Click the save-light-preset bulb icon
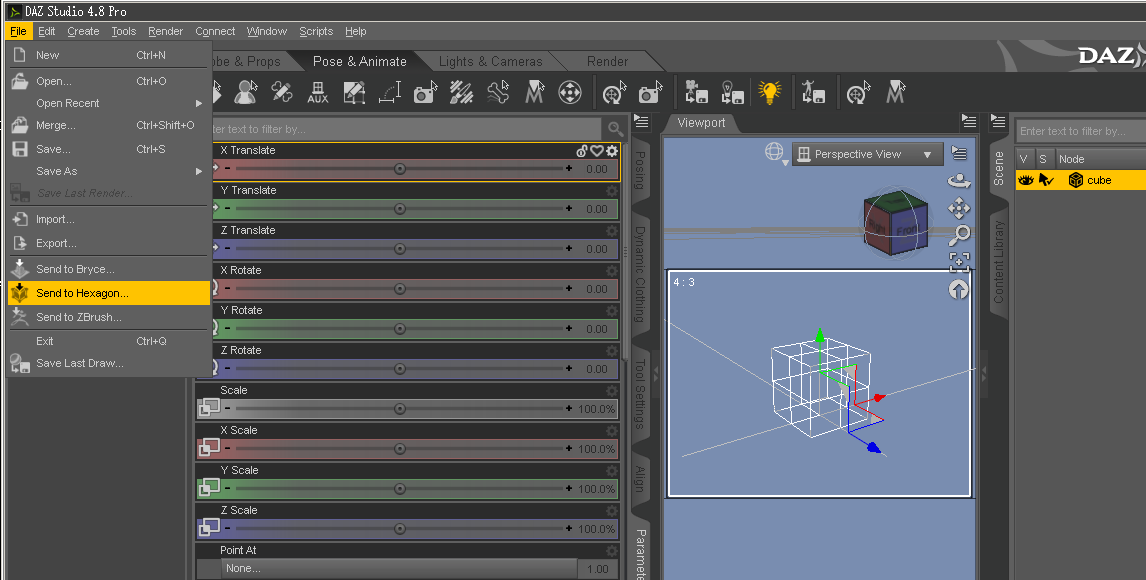 [732, 92]
